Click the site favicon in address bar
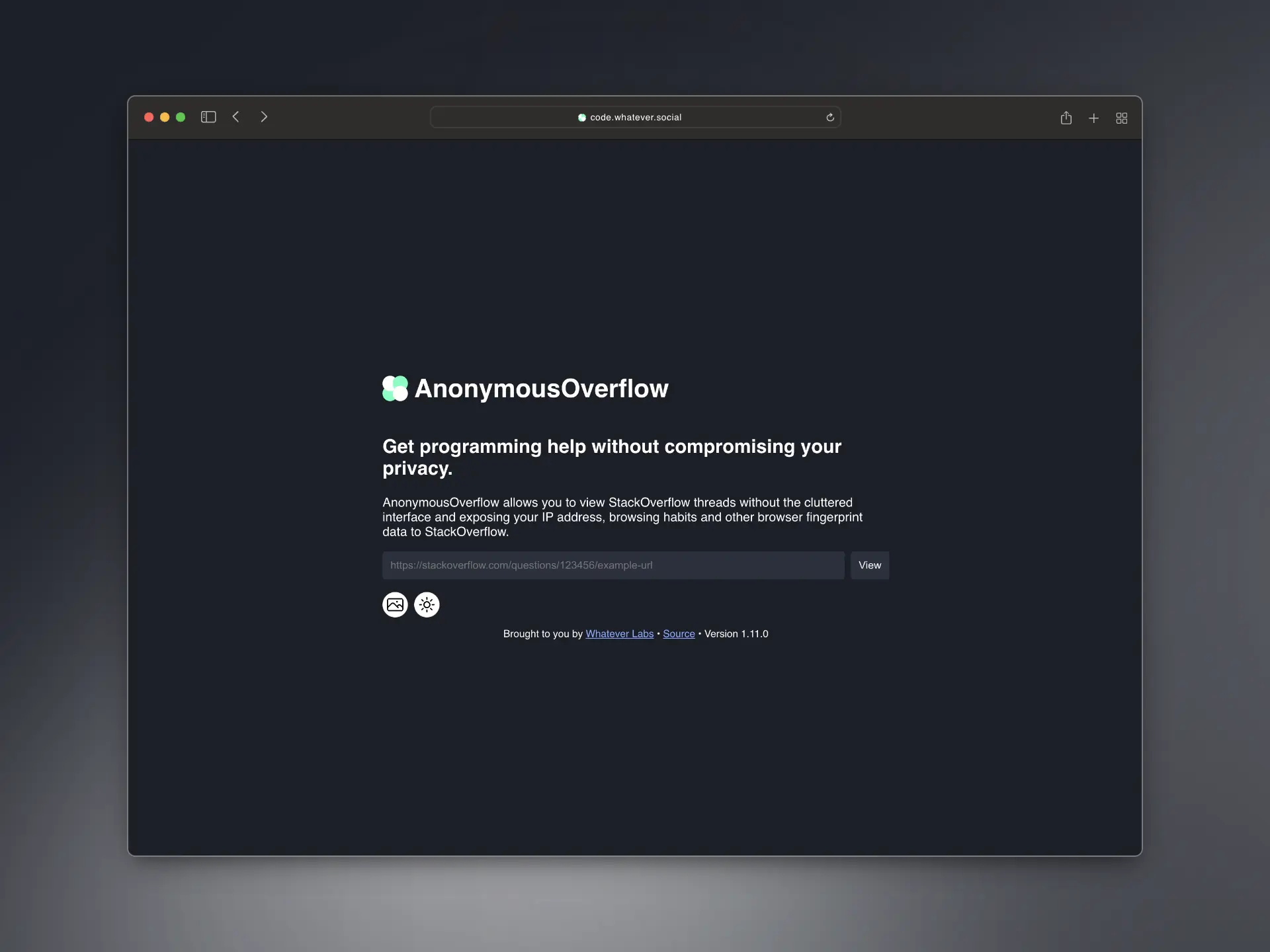Screen dimensions: 1270x952 (x=582, y=118)
